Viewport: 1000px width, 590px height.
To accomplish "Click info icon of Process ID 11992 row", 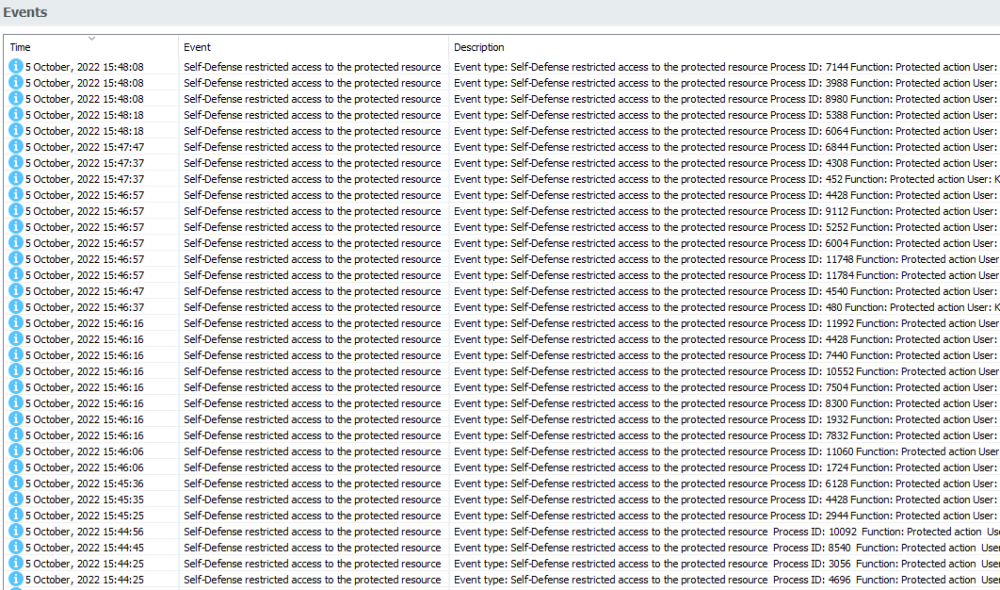I will tap(16, 323).
